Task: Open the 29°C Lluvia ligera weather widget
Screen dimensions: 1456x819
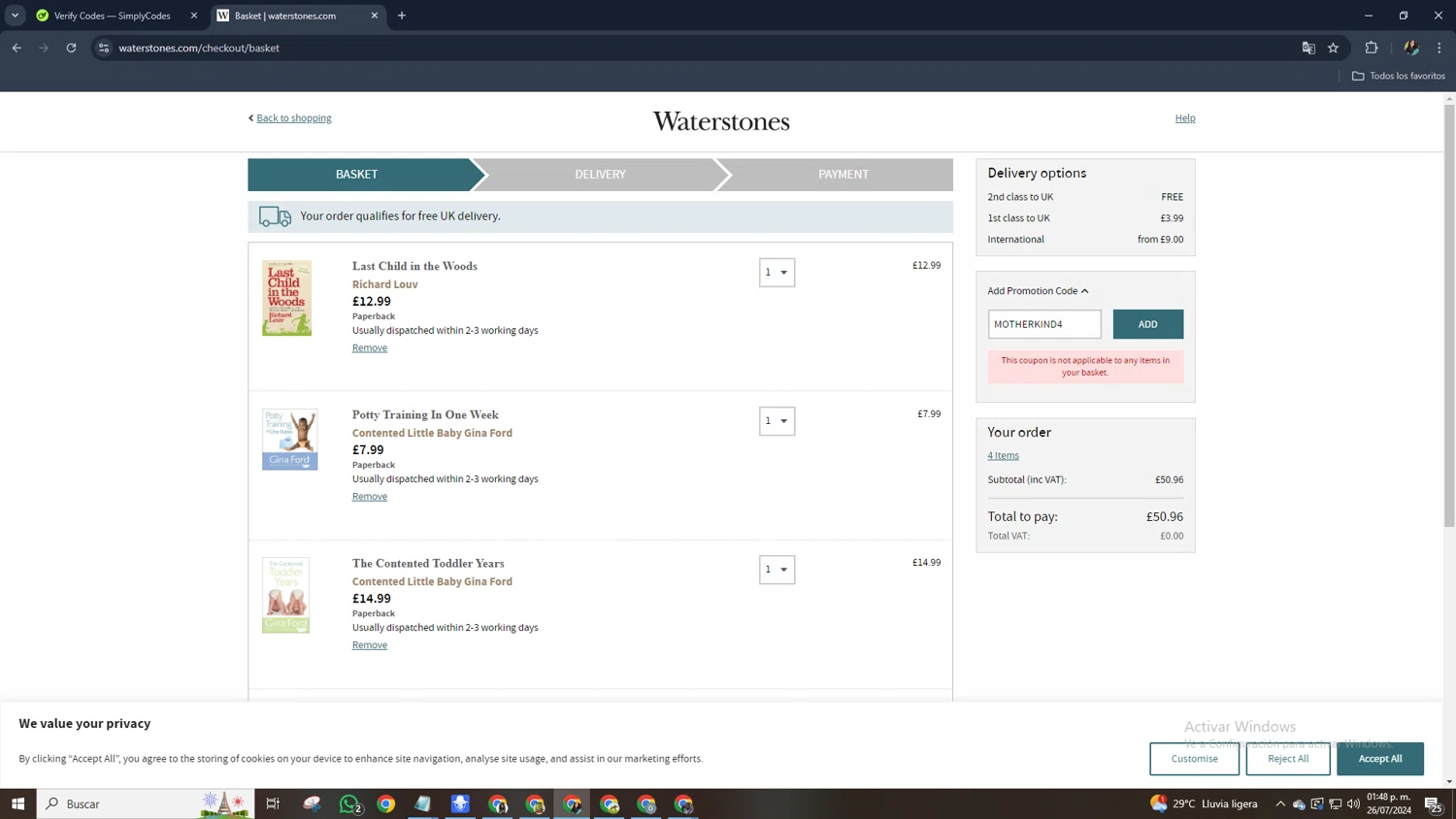Action: point(1204,803)
